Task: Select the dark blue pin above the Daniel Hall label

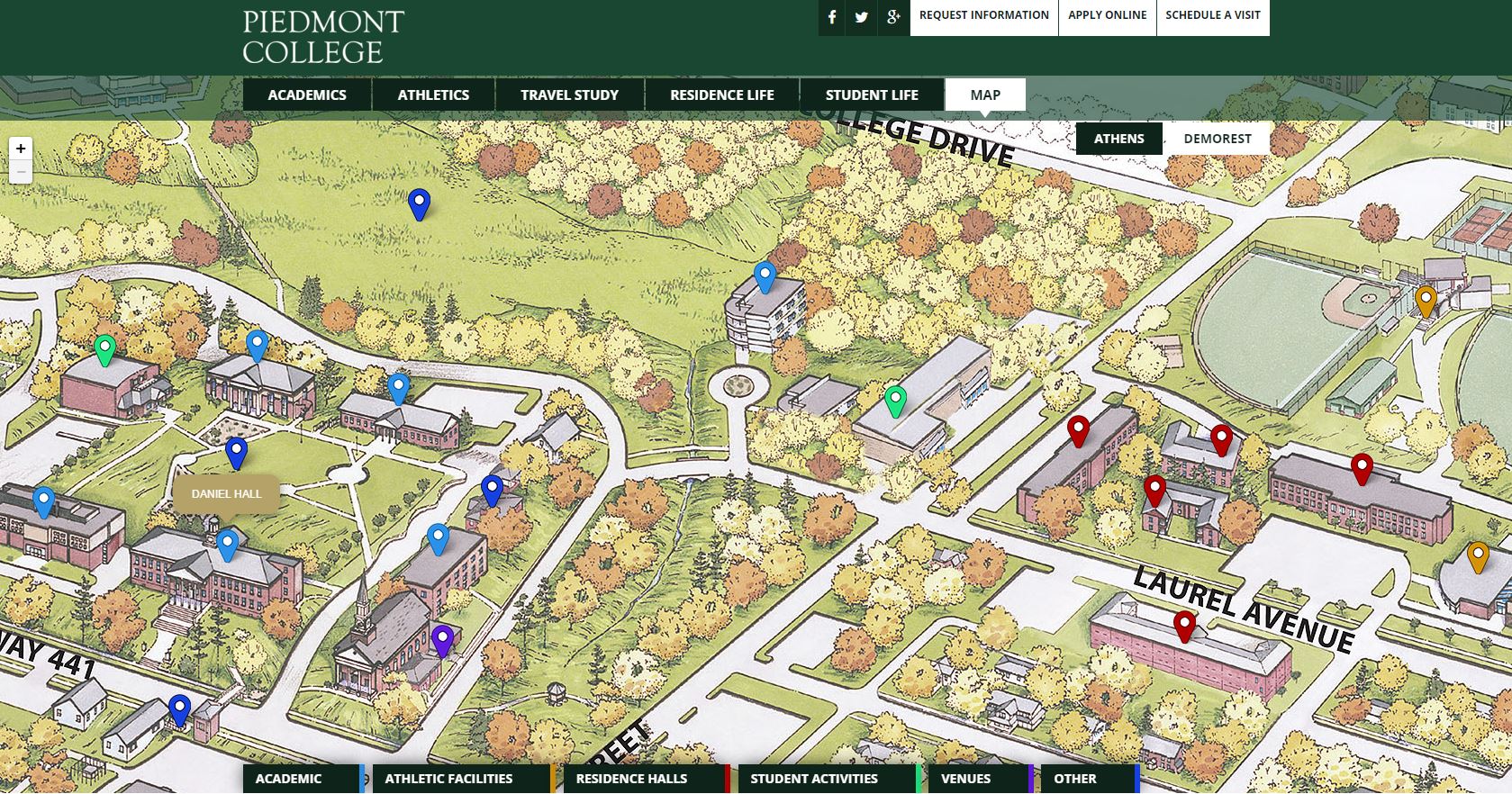Action: [236, 453]
